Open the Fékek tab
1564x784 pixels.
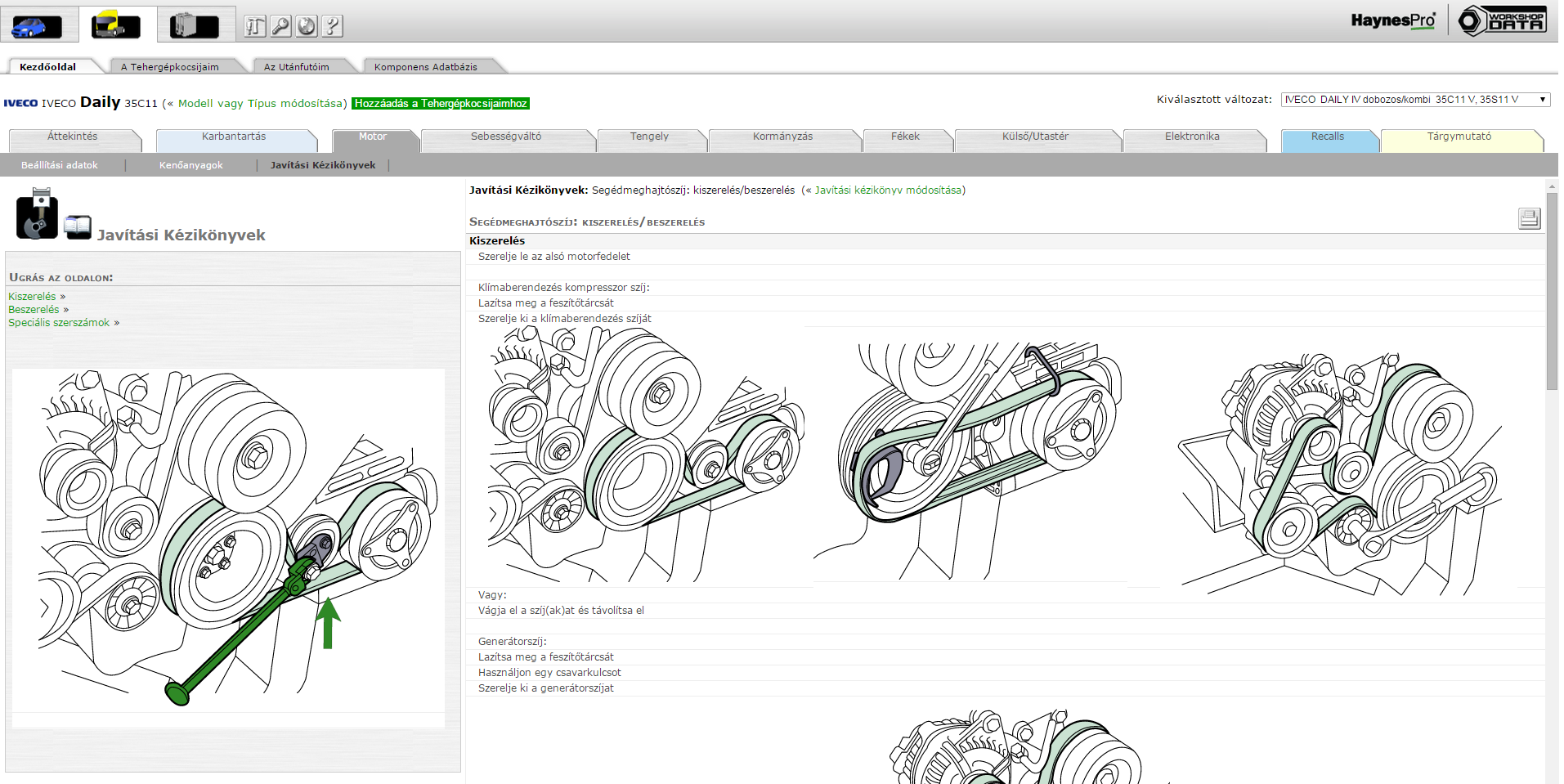pyautogui.click(x=905, y=137)
